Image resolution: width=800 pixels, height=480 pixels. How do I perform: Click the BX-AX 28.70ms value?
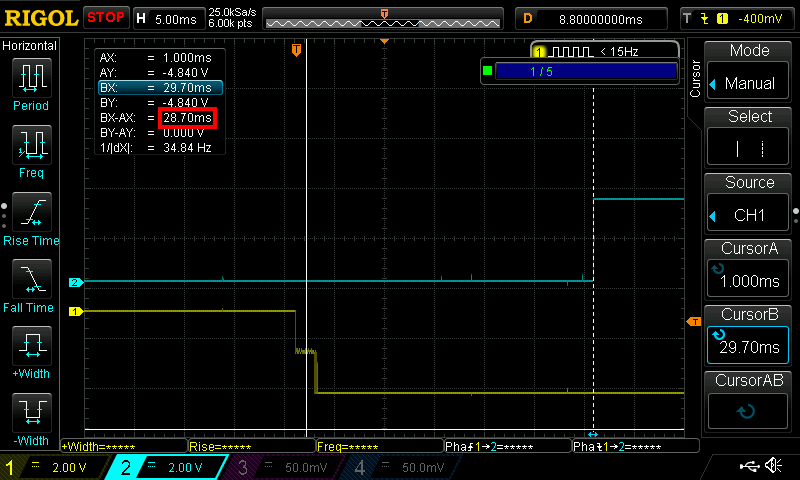187,118
